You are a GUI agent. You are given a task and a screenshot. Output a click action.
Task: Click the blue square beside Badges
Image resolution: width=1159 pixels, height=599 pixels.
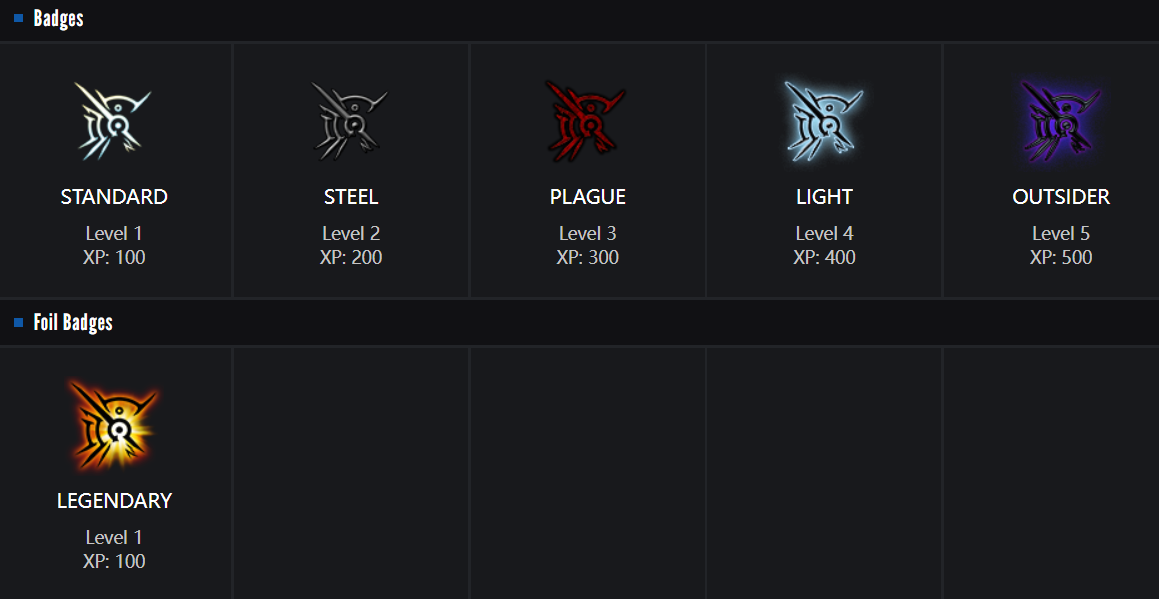[18, 18]
